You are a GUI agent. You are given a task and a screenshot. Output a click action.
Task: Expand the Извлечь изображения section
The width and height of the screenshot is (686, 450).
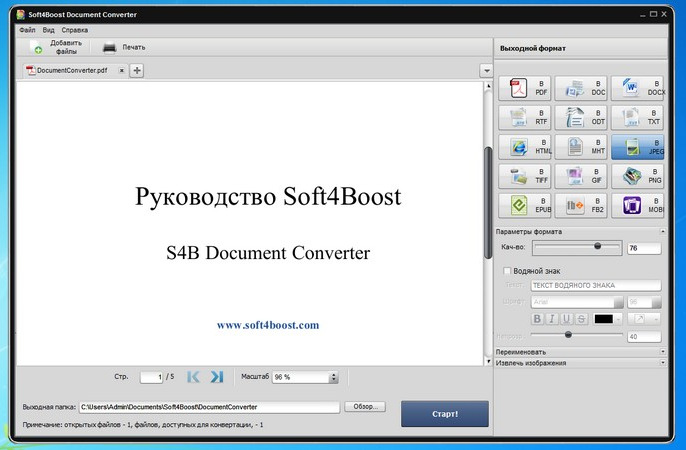(x=663, y=363)
